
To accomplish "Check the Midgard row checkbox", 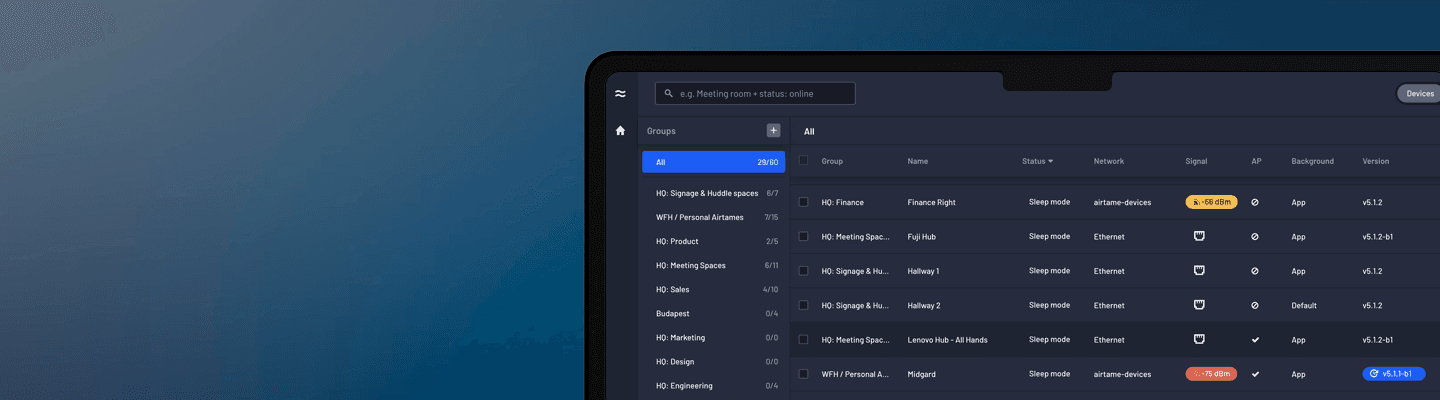I will (803, 374).
